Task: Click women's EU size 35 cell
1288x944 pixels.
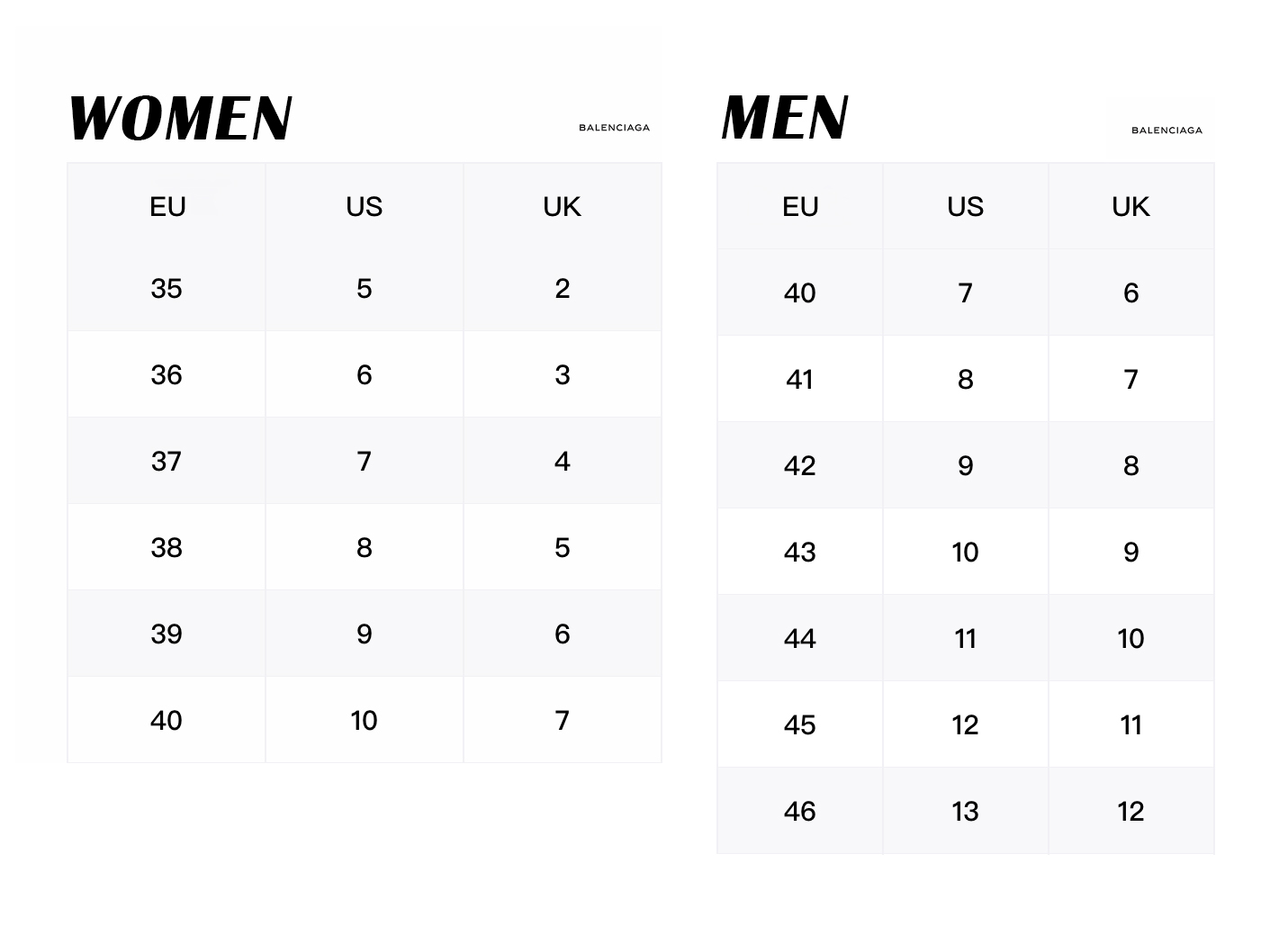Action: point(167,289)
